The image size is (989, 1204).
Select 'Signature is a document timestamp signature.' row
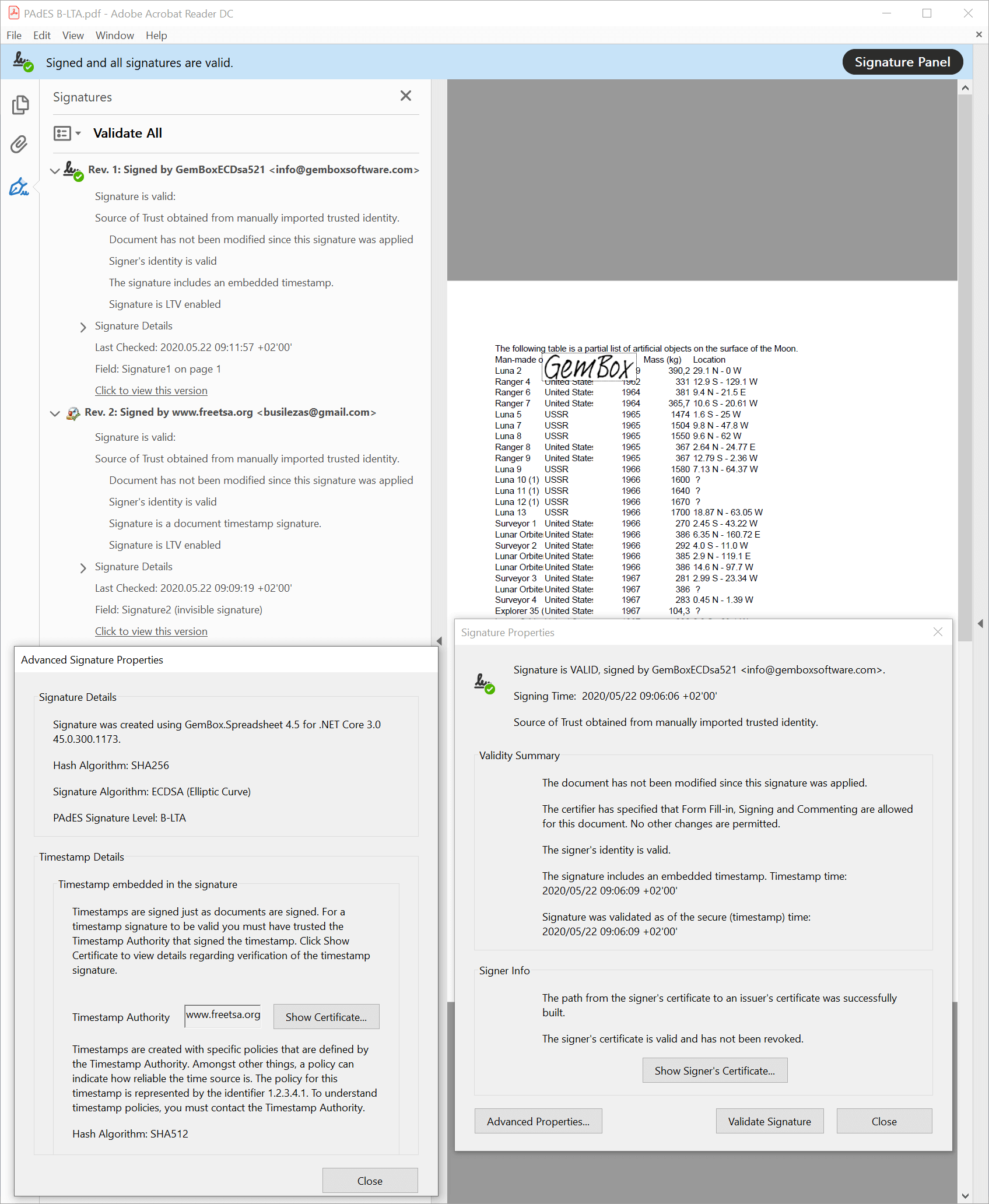click(215, 524)
